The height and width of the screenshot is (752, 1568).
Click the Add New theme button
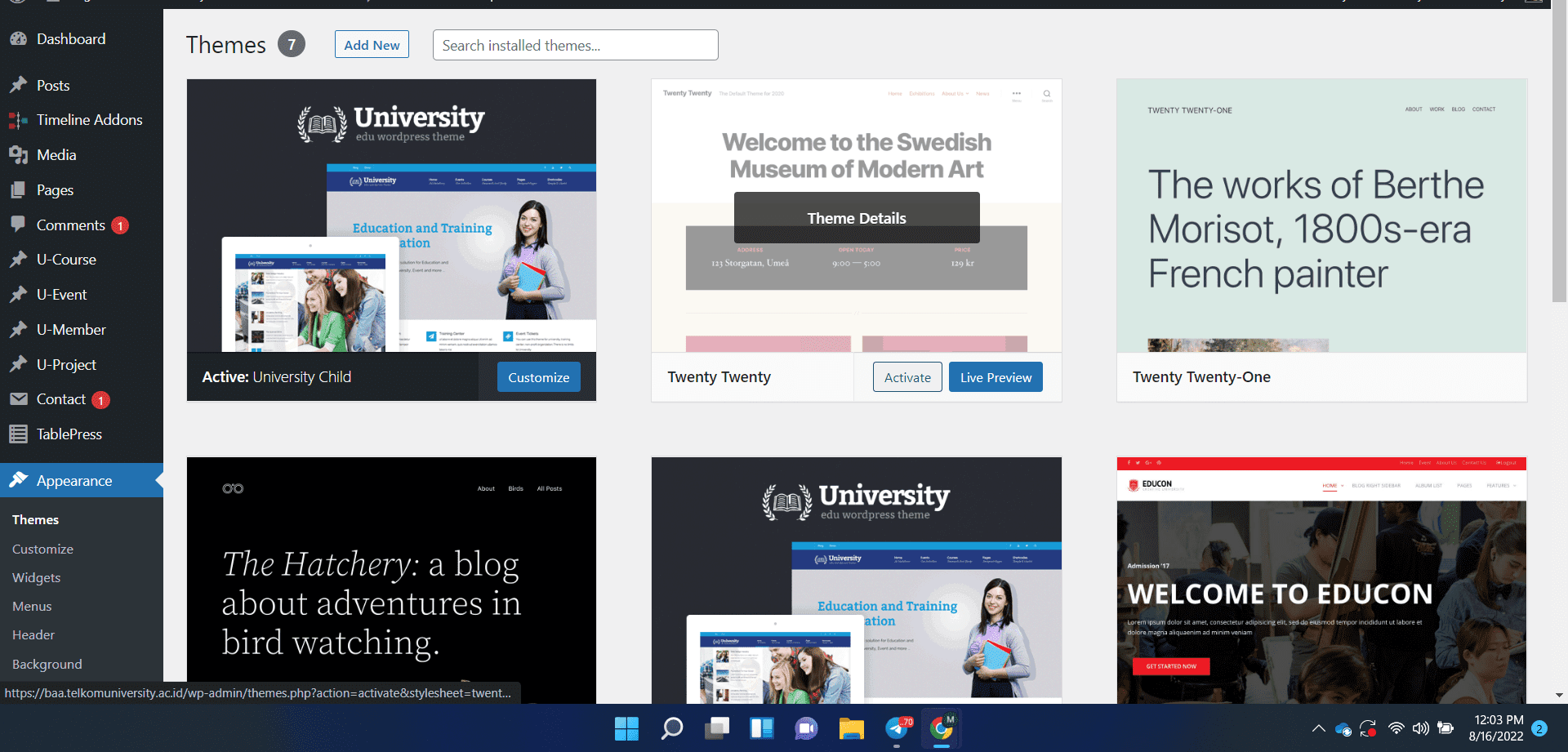pos(372,45)
